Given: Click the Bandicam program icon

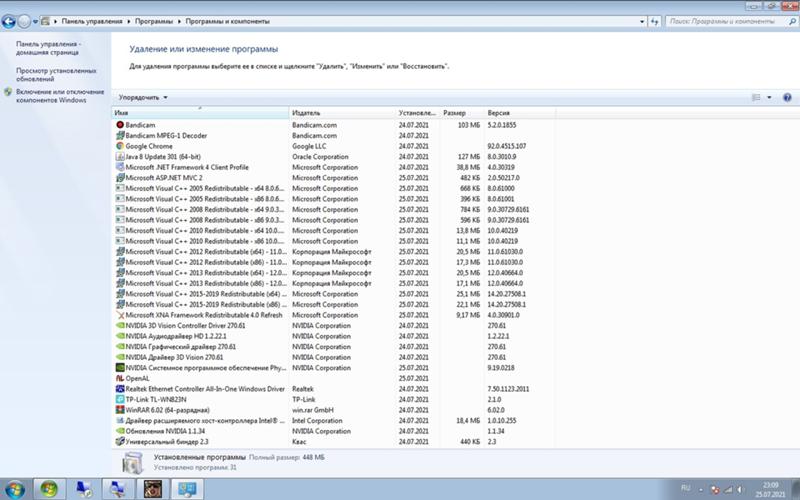Looking at the screenshot, I should (120, 125).
